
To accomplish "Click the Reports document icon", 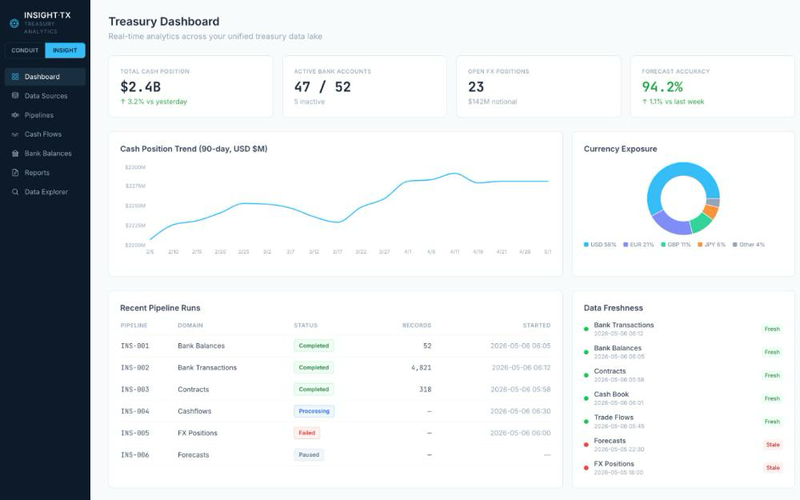I will coord(15,172).
